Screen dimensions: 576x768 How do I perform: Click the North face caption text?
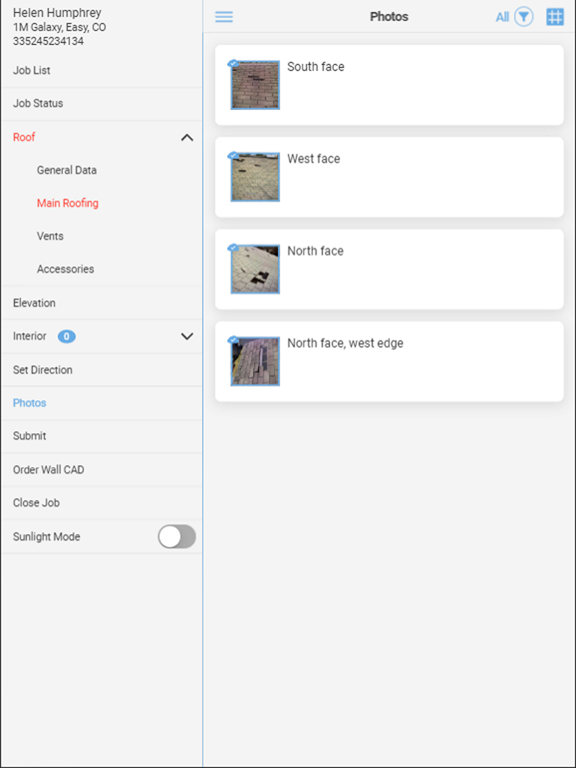[315, 251]
